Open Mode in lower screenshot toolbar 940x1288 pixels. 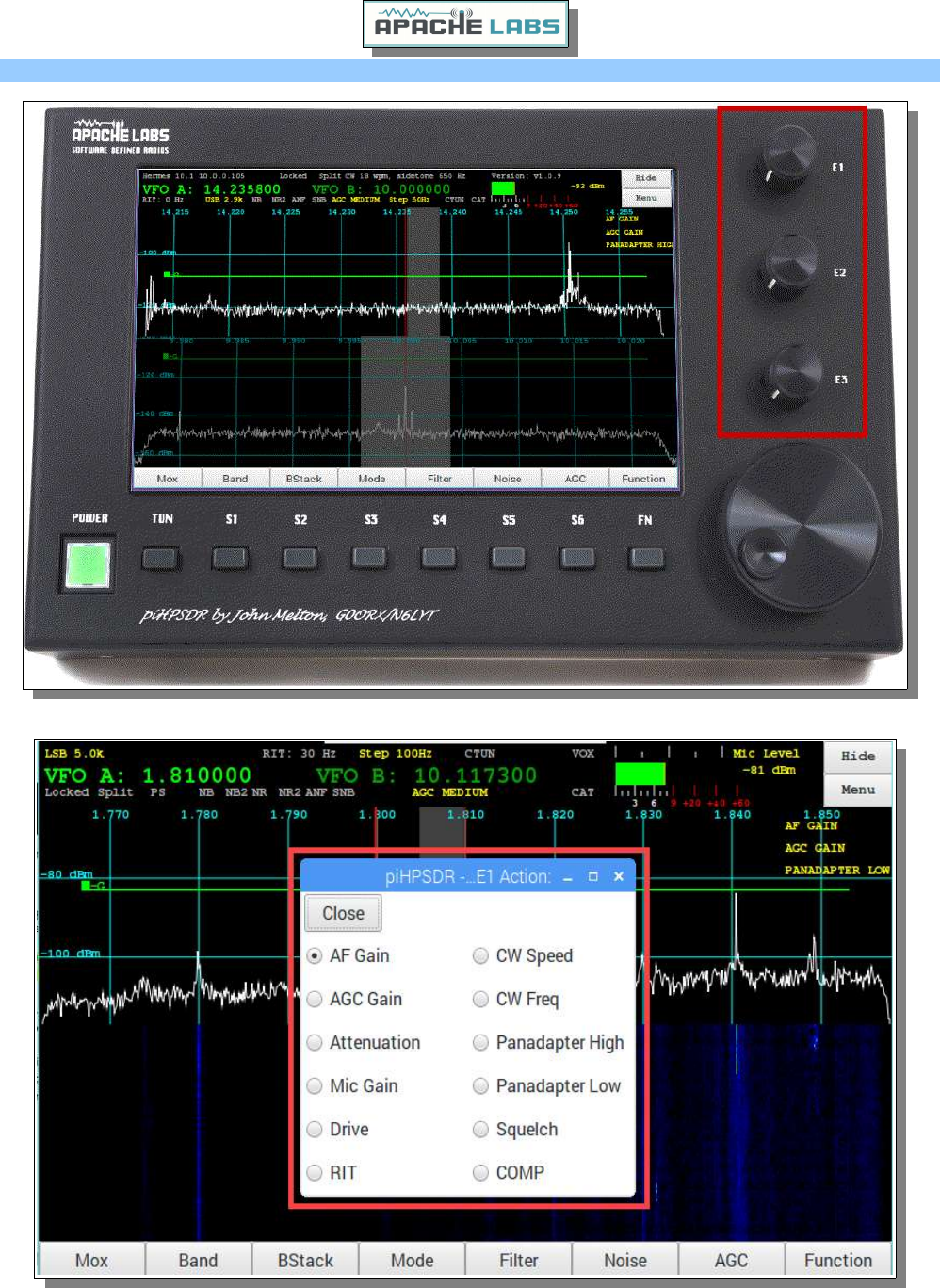(x=412, y=1260)
